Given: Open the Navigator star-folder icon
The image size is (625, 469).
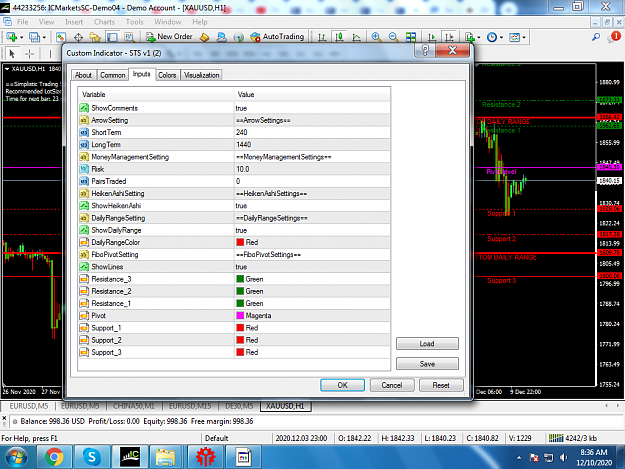Looking at the screenshot, I should (x=95, y=37).
